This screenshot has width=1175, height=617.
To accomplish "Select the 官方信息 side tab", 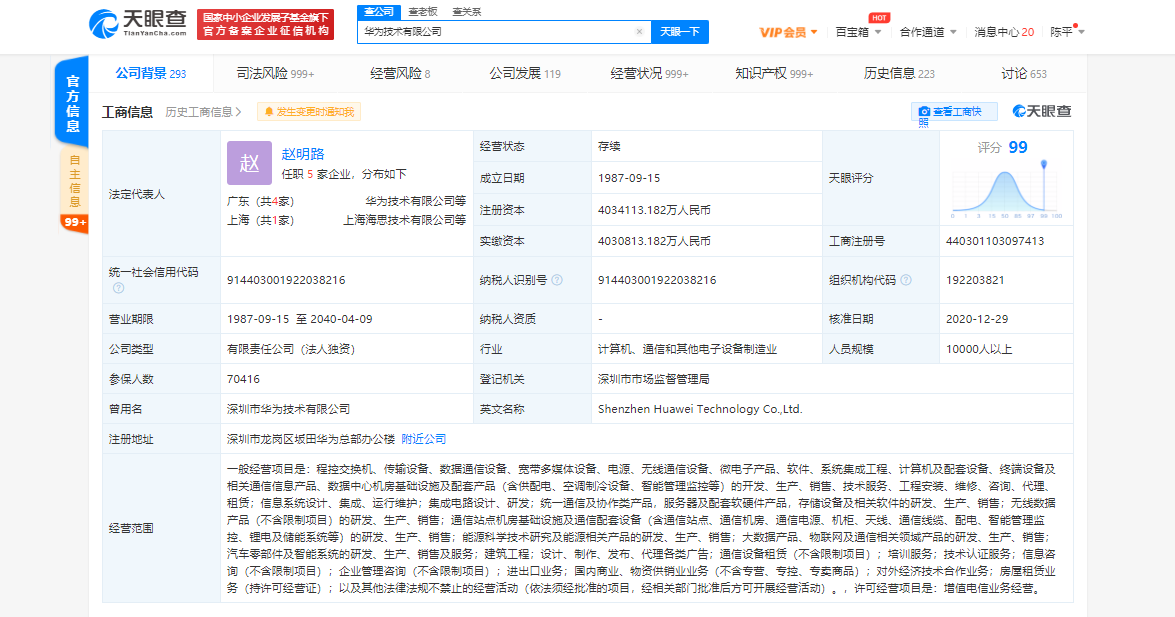I will point(72,102).
